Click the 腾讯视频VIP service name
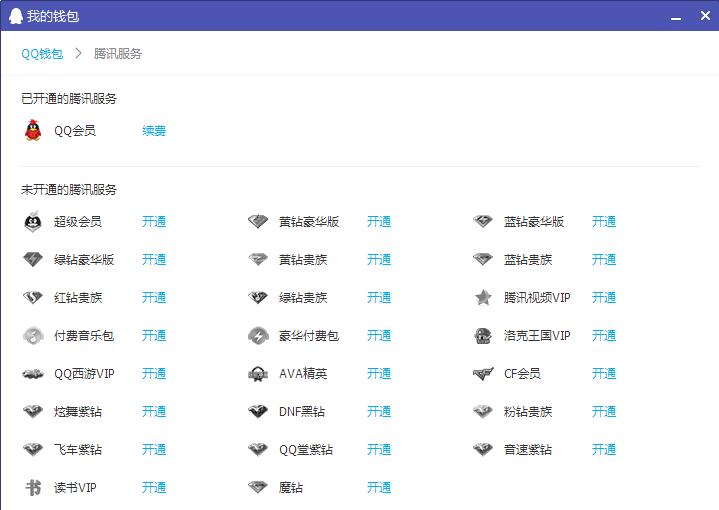 (537, 298)
